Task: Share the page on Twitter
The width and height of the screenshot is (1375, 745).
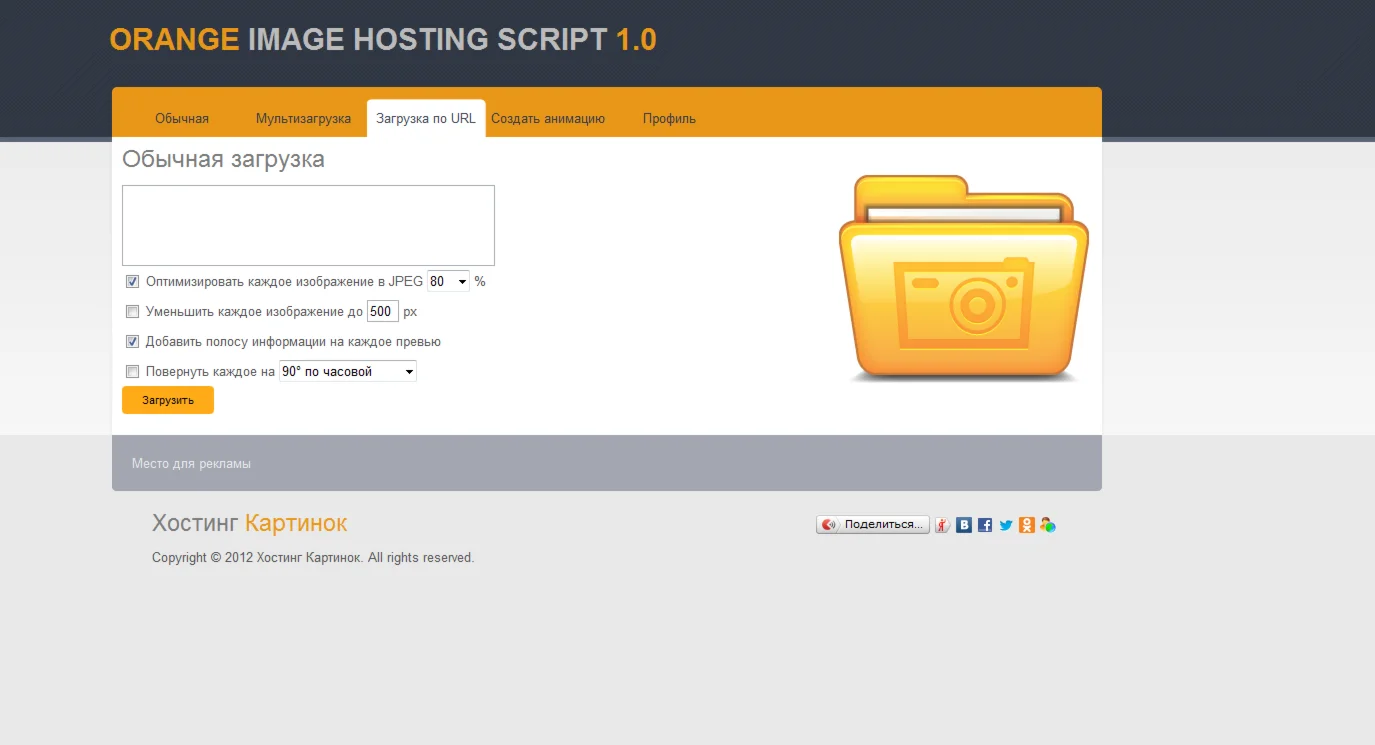Action: pyautogui.click(x=1006, y=525)
